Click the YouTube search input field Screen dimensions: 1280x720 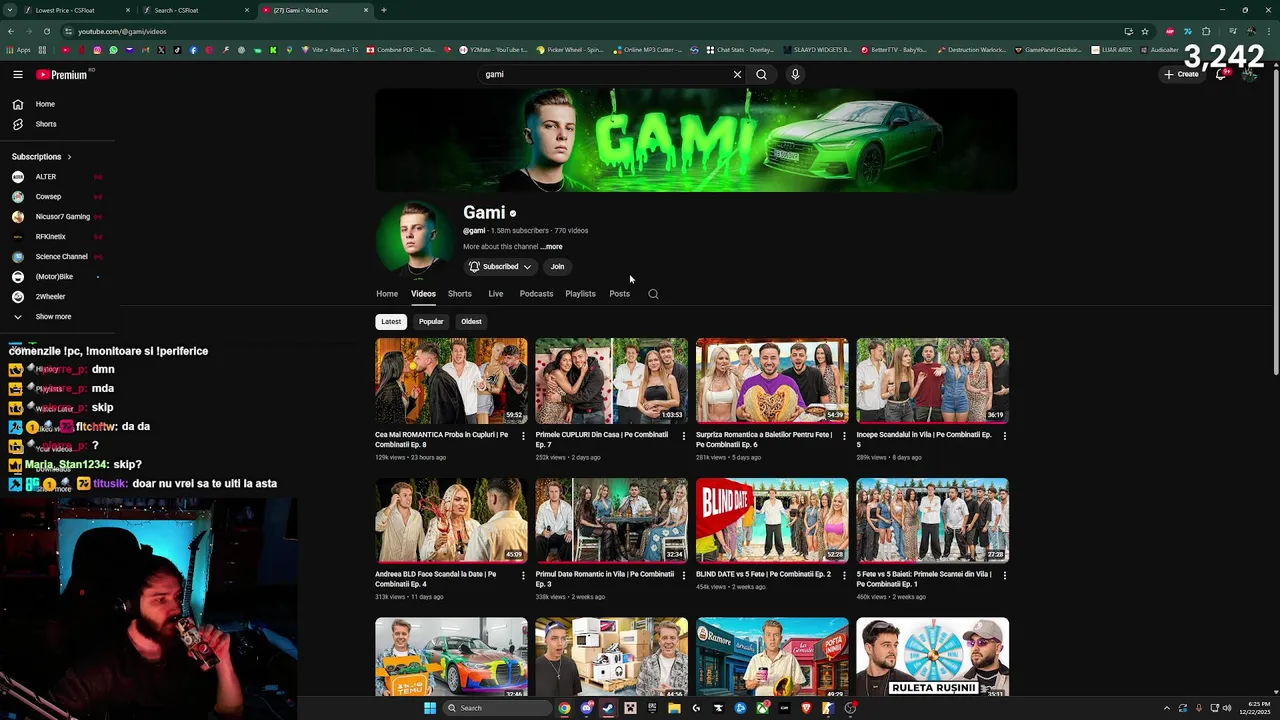click(605, 74)
